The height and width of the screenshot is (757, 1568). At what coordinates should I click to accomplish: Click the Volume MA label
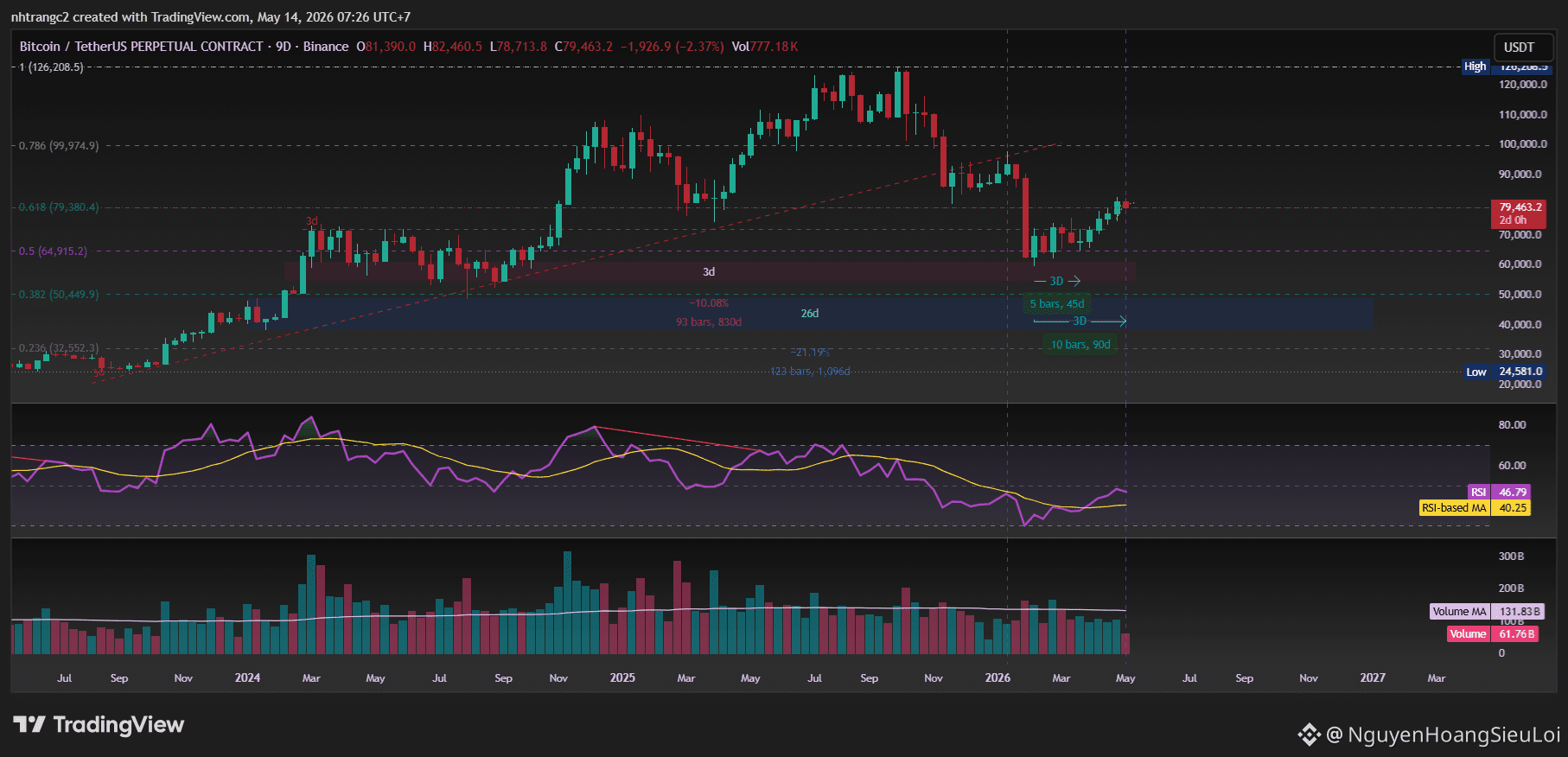pyautogui.click(x=1460, y=612)
